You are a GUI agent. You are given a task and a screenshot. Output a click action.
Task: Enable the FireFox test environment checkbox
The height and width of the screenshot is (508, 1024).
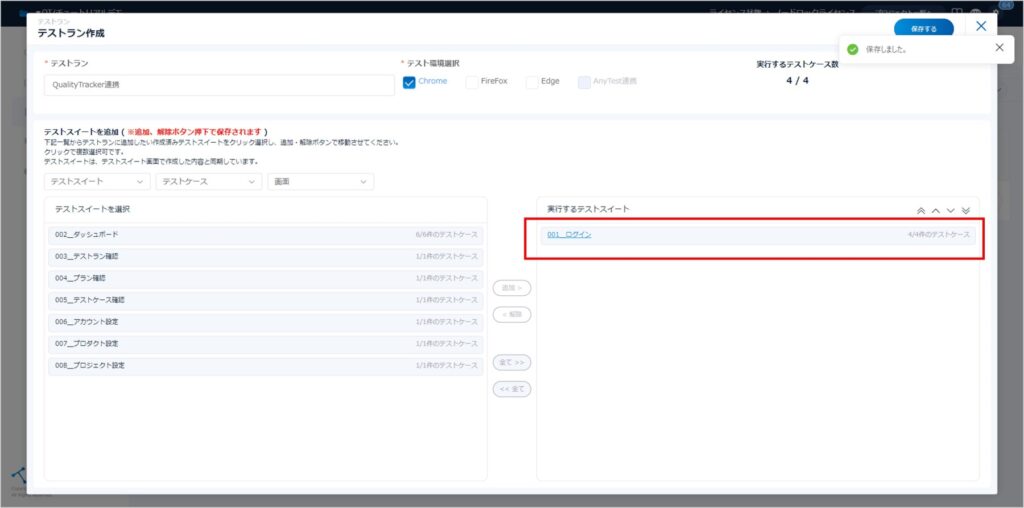pyautogui.click(x=472, y=82)
